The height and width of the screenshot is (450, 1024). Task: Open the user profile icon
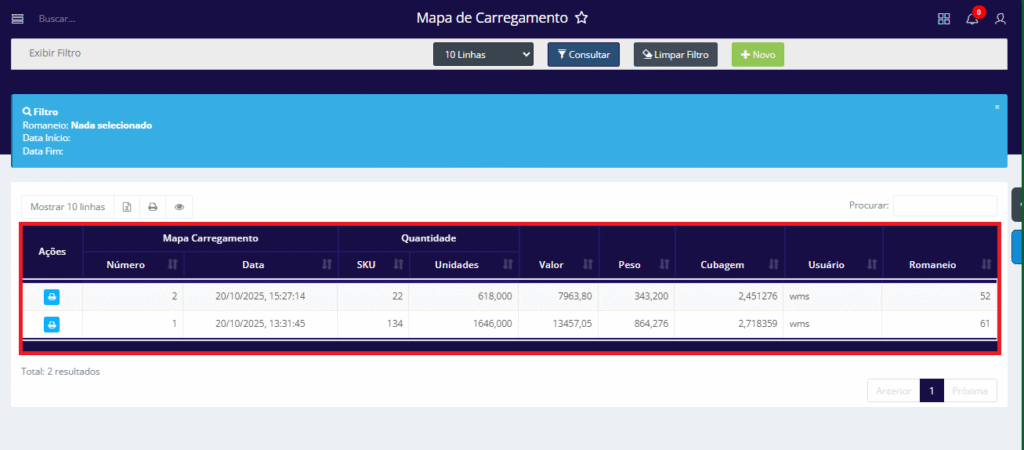coord(1000,18)
